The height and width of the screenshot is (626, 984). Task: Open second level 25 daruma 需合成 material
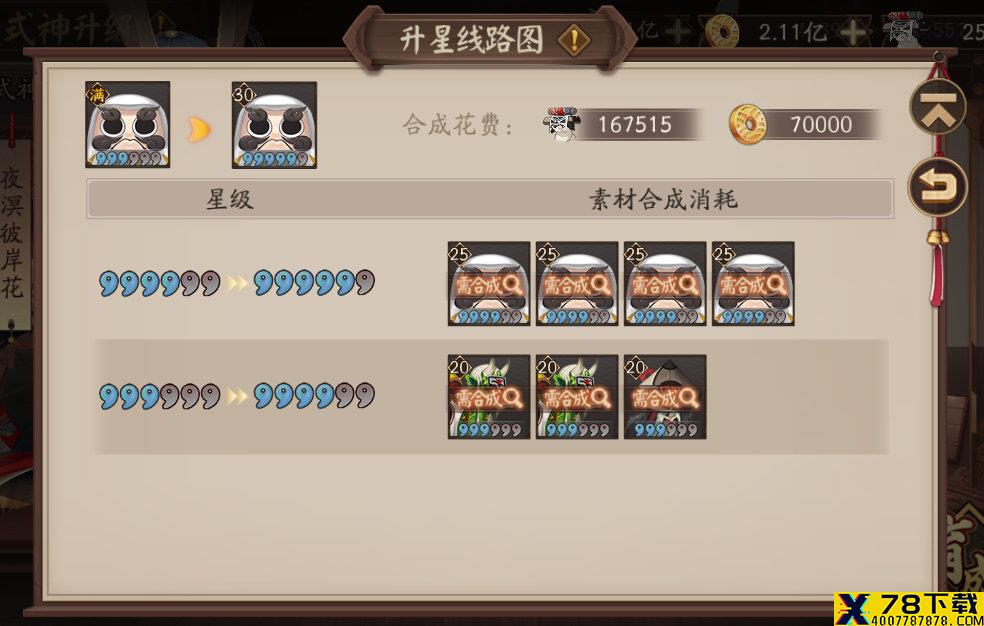tap(577, 284)
